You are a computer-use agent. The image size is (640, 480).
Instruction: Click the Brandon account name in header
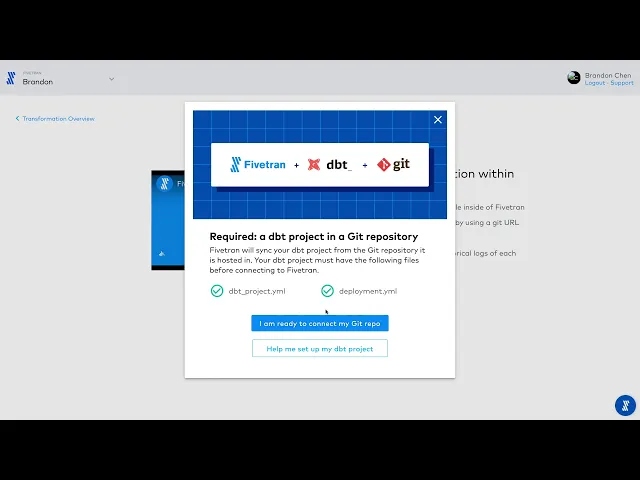(x=38, y=82)
